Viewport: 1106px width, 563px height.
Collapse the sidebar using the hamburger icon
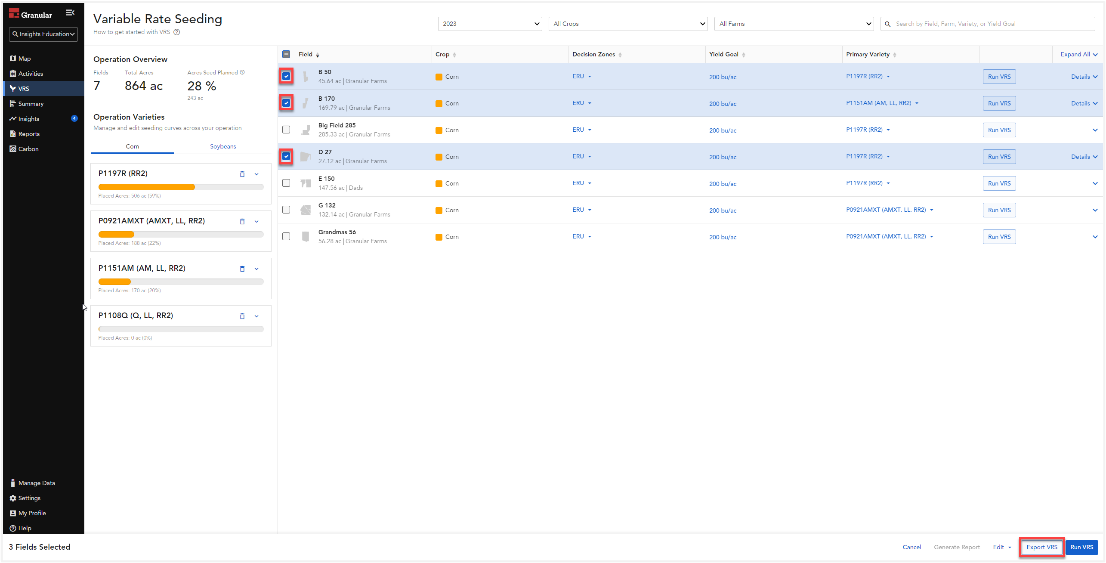click(69, 12)
